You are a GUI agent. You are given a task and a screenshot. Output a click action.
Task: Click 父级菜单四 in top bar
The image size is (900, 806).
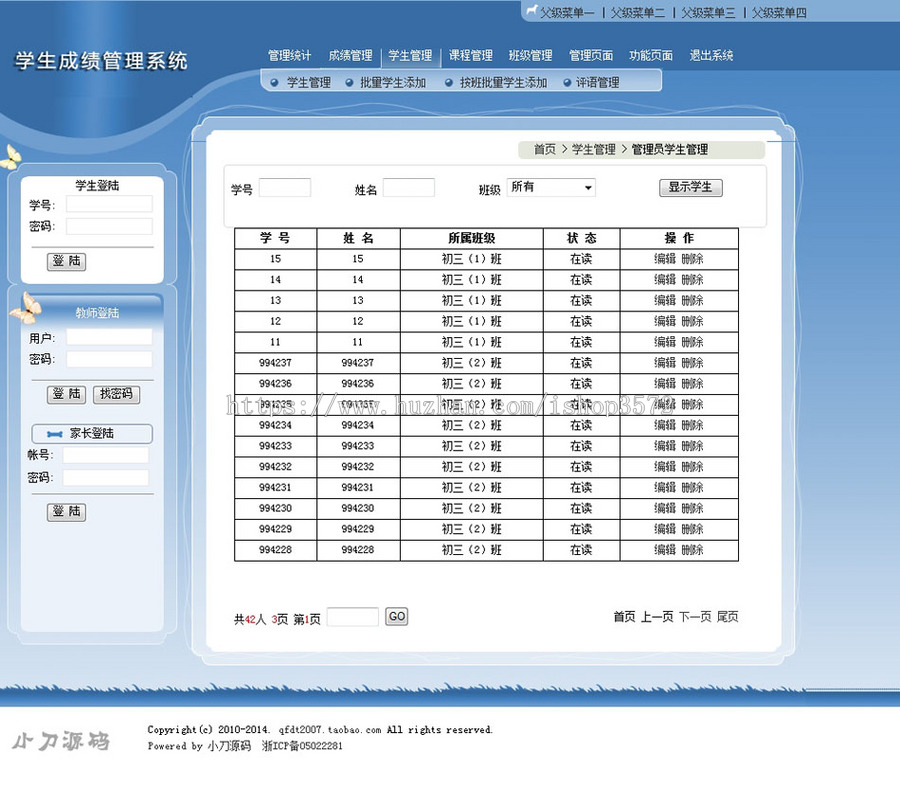tap(779, 13)
